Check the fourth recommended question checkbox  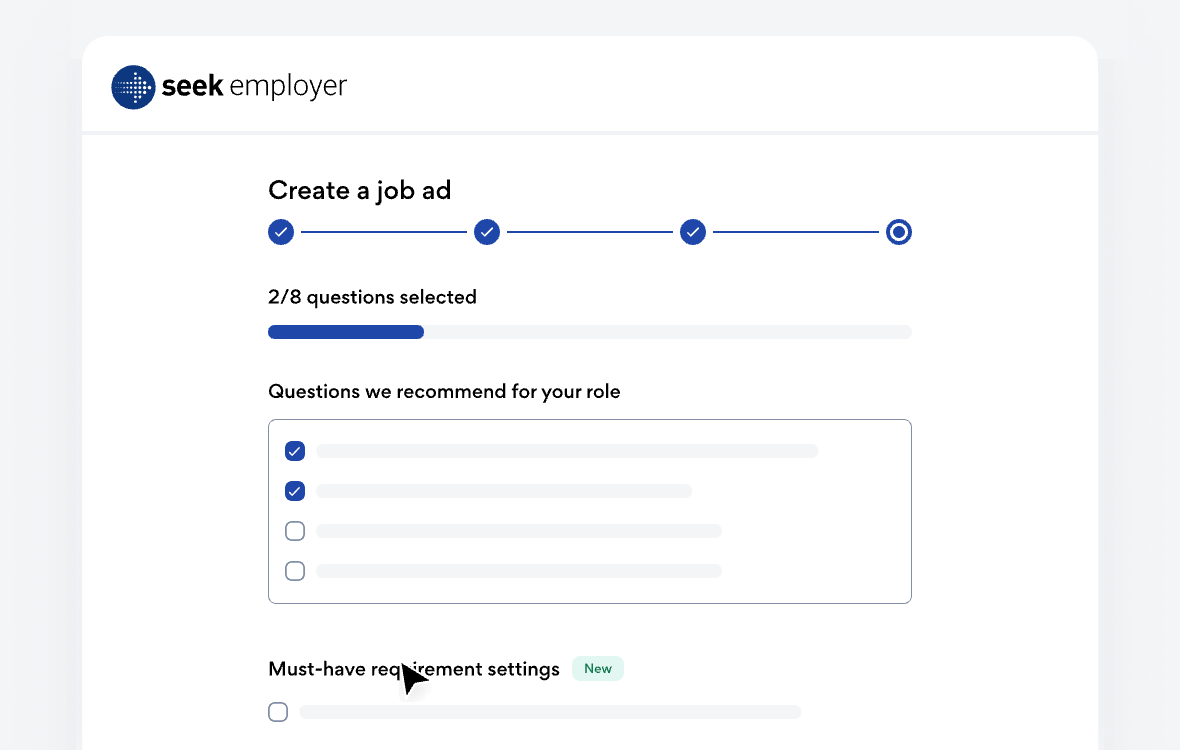click(x=295, y=571)
